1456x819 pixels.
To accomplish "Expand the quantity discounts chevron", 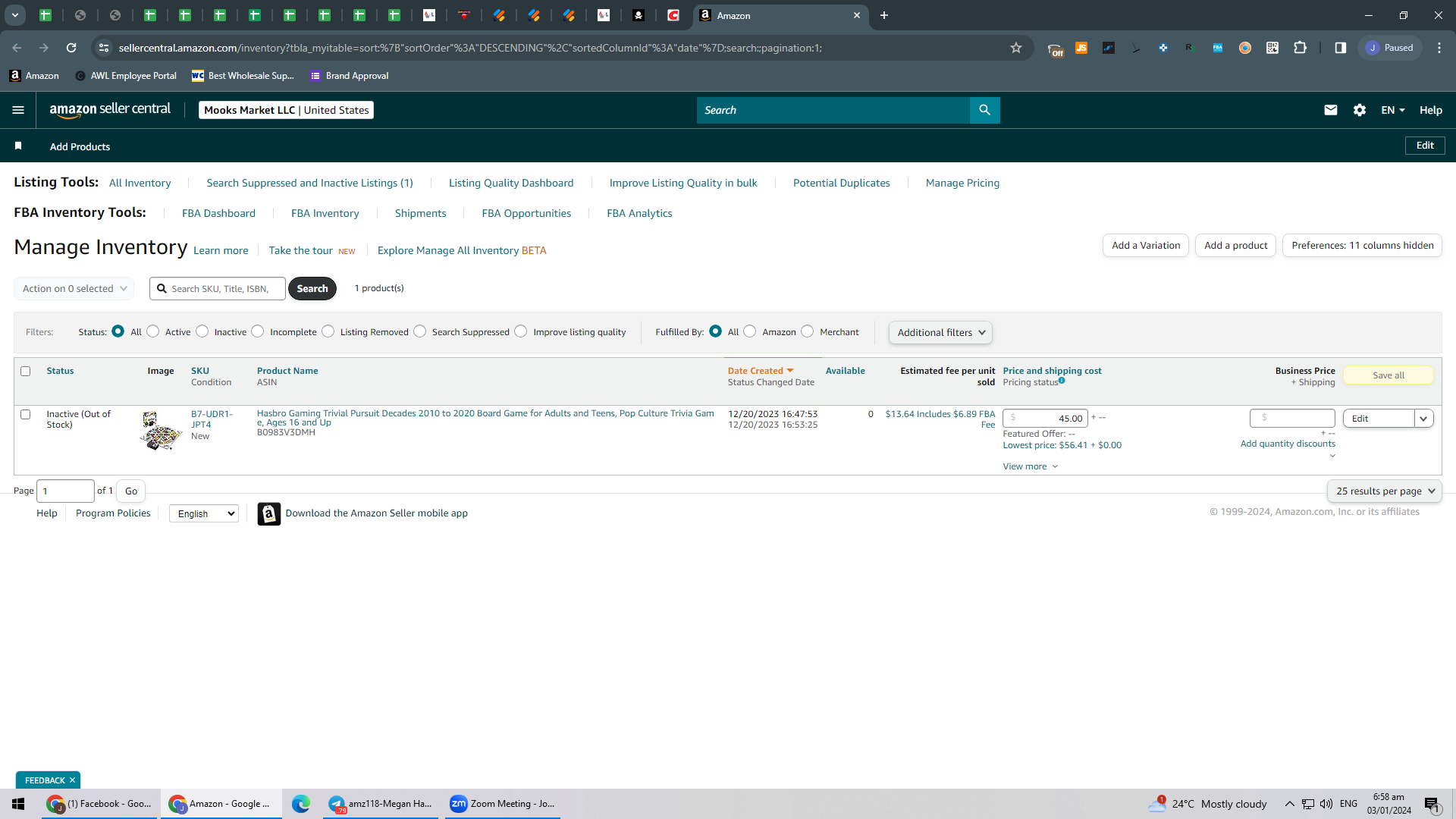I will 1332,456.
